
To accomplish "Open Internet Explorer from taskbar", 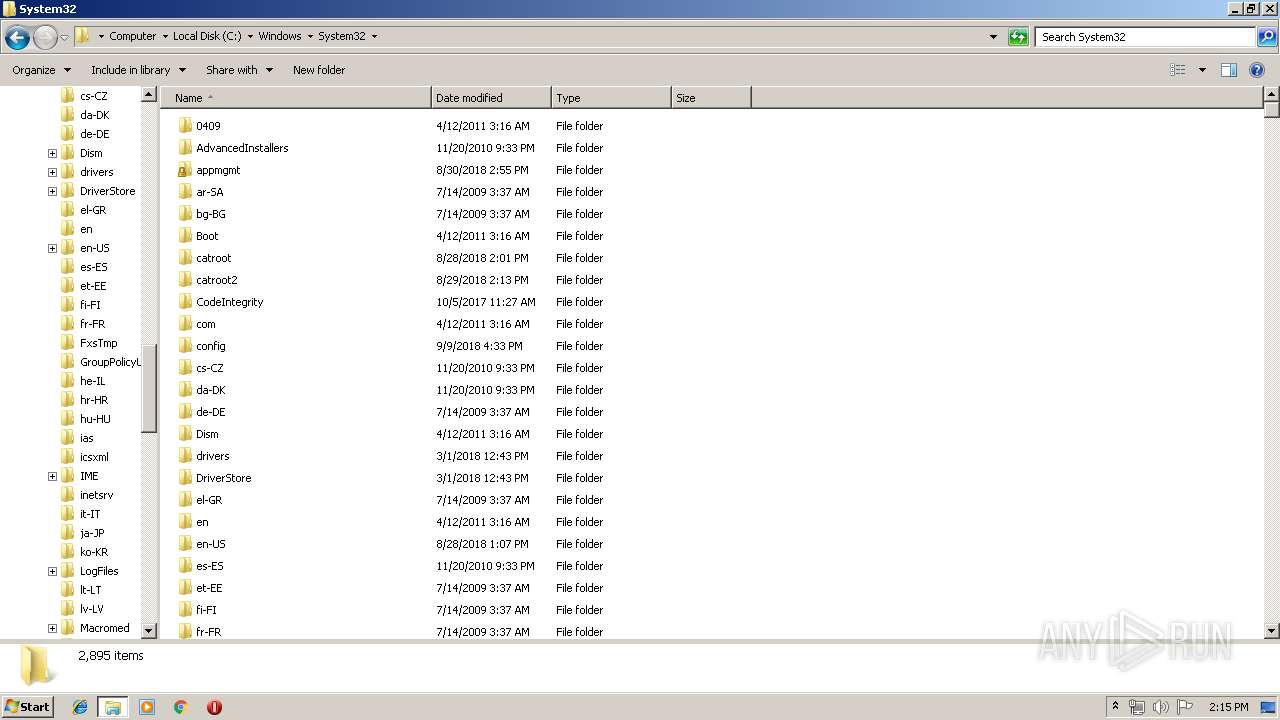I will click(80, 707).
